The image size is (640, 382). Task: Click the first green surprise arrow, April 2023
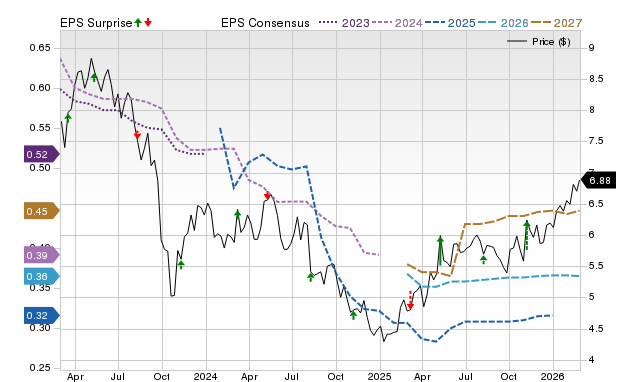[68, 118]
